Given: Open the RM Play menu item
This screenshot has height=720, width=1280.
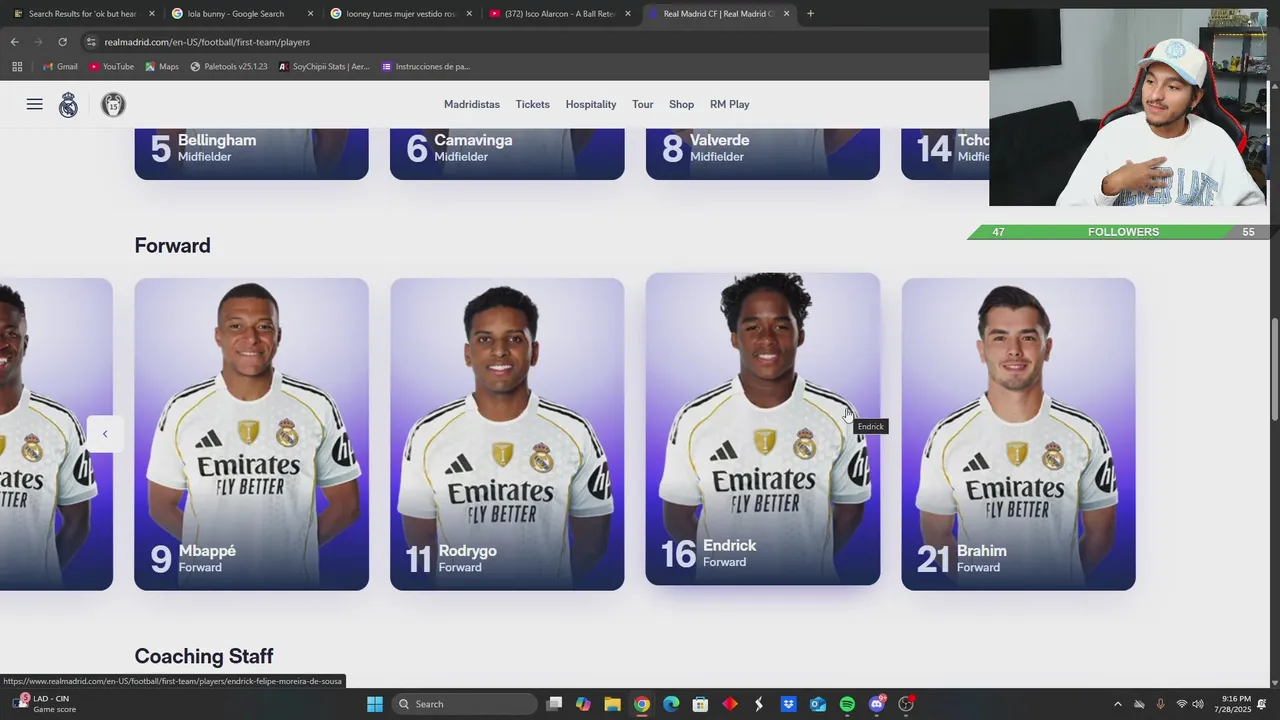Looking at the screenshot, I should (x=730, y=104).
